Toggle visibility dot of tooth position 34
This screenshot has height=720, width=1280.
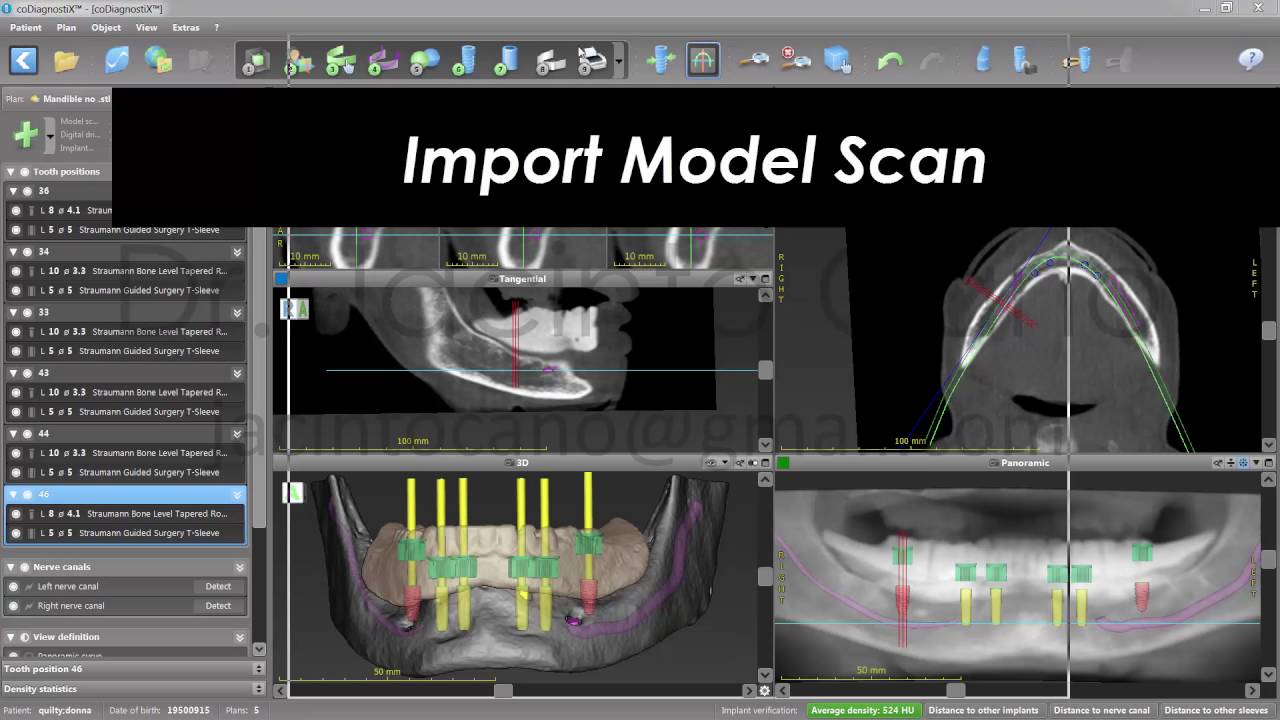(27, 252)
